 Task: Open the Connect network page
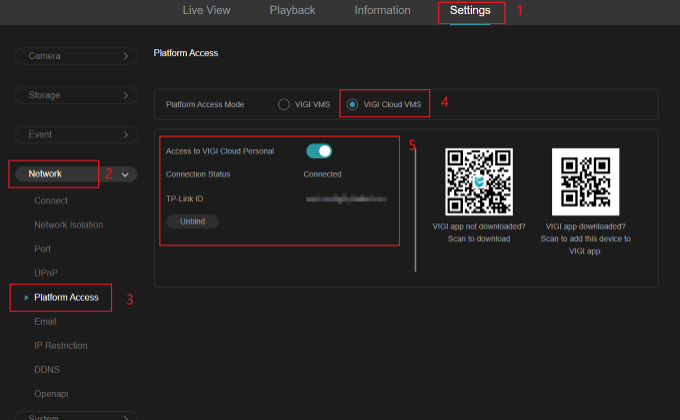pyautogui.click(x=51, y=200)
